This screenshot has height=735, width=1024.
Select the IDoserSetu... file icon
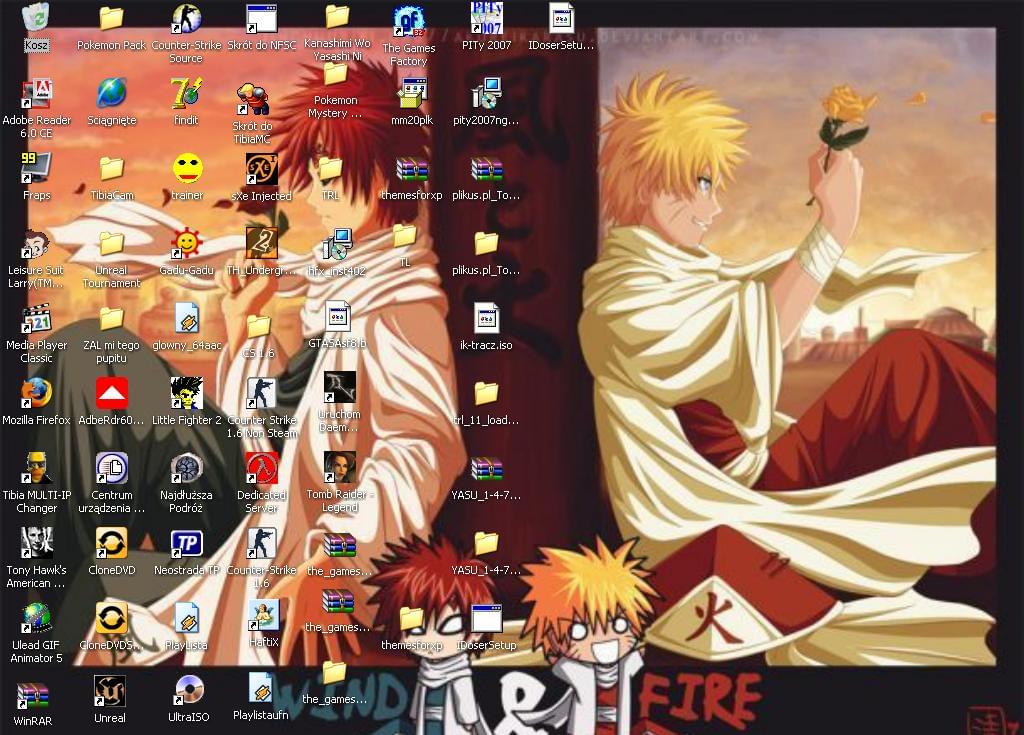coord(561,18)
